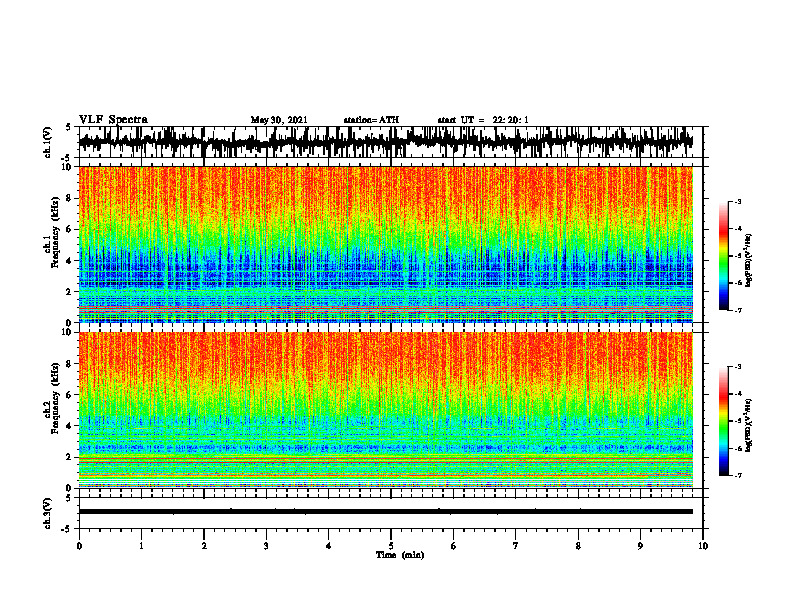Click the ch.2 frequency axis "2" tick label

click(70, 457)
